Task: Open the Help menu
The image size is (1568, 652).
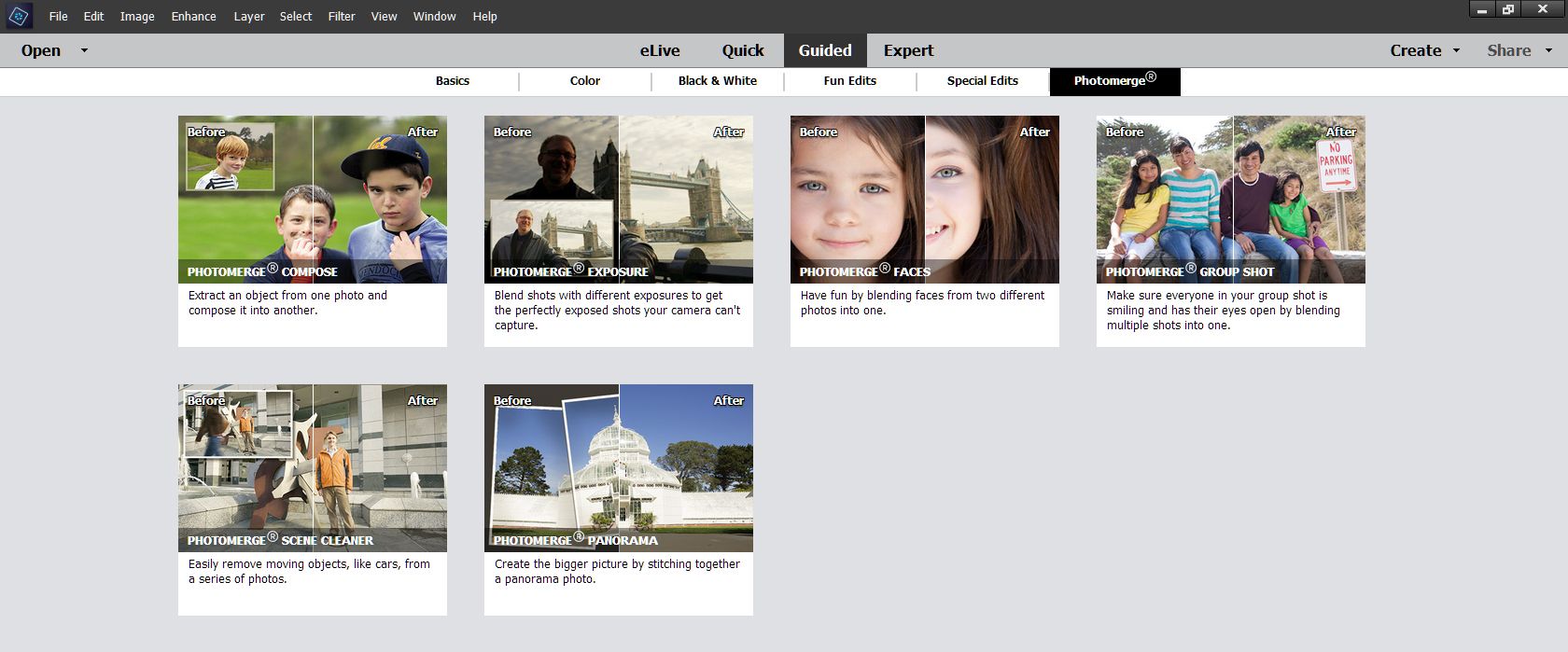Action: pos(484,17)
